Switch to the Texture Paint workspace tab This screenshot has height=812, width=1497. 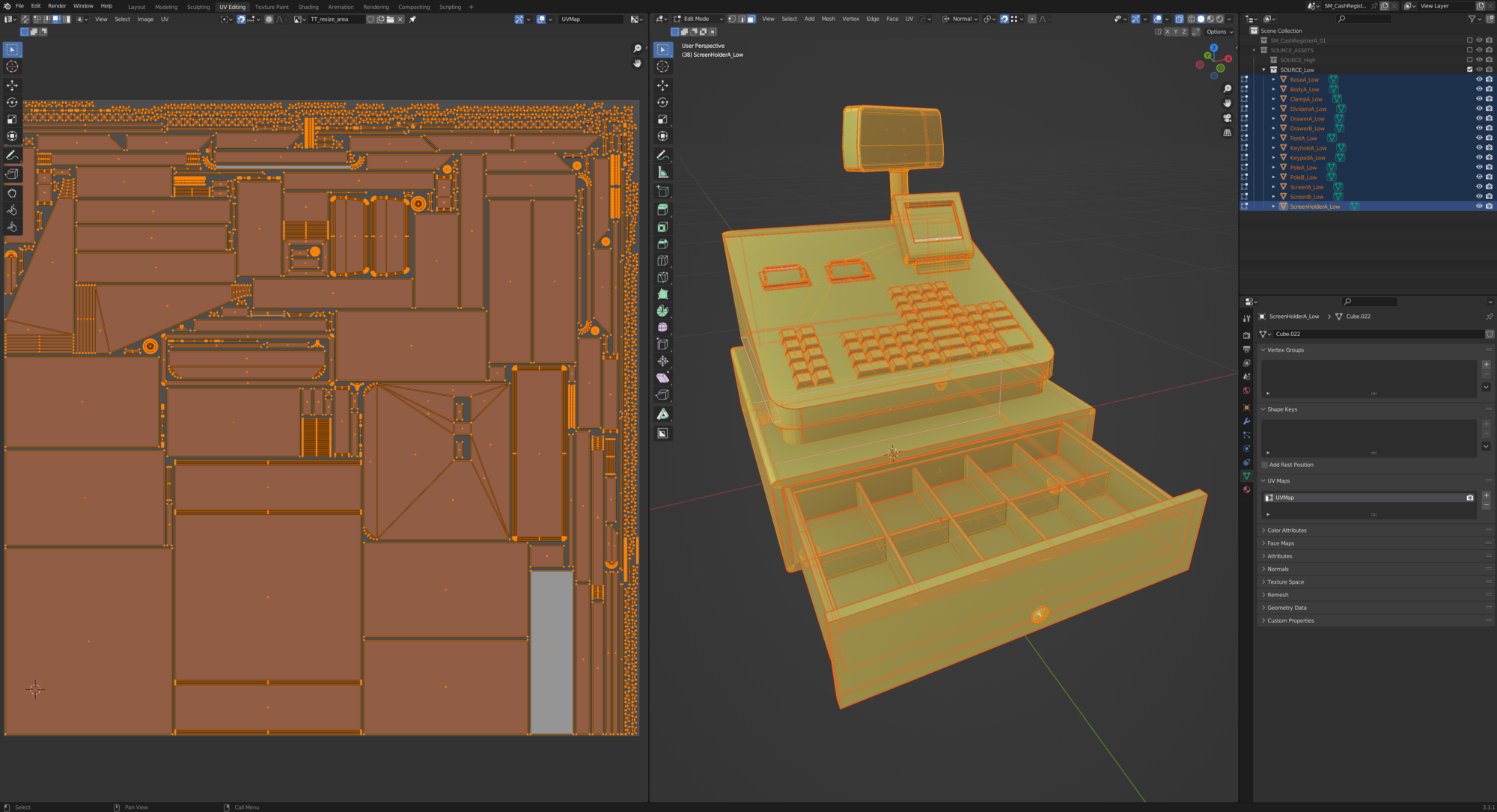click(x=271, y=7)
